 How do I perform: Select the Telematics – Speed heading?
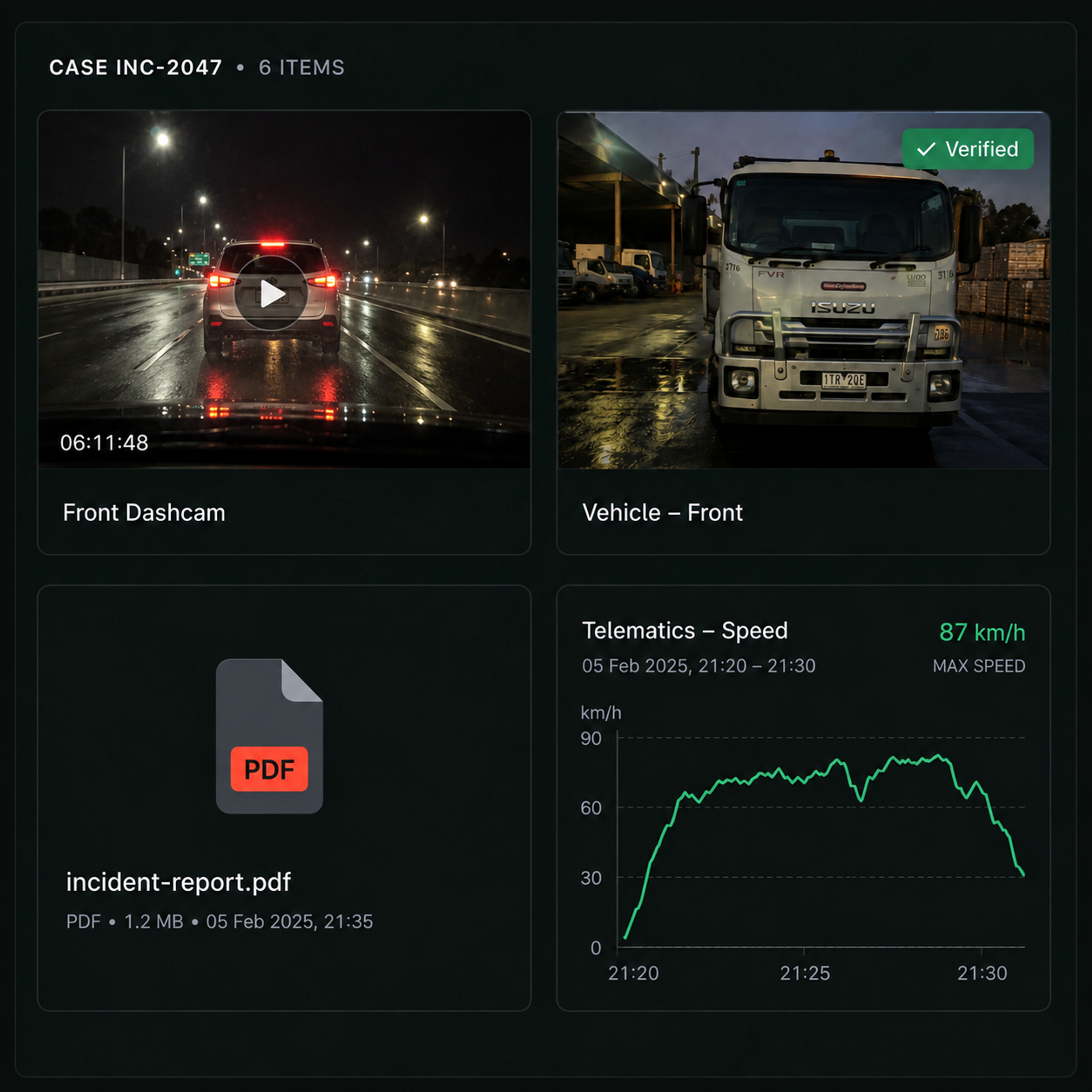(x=685, y=630)
